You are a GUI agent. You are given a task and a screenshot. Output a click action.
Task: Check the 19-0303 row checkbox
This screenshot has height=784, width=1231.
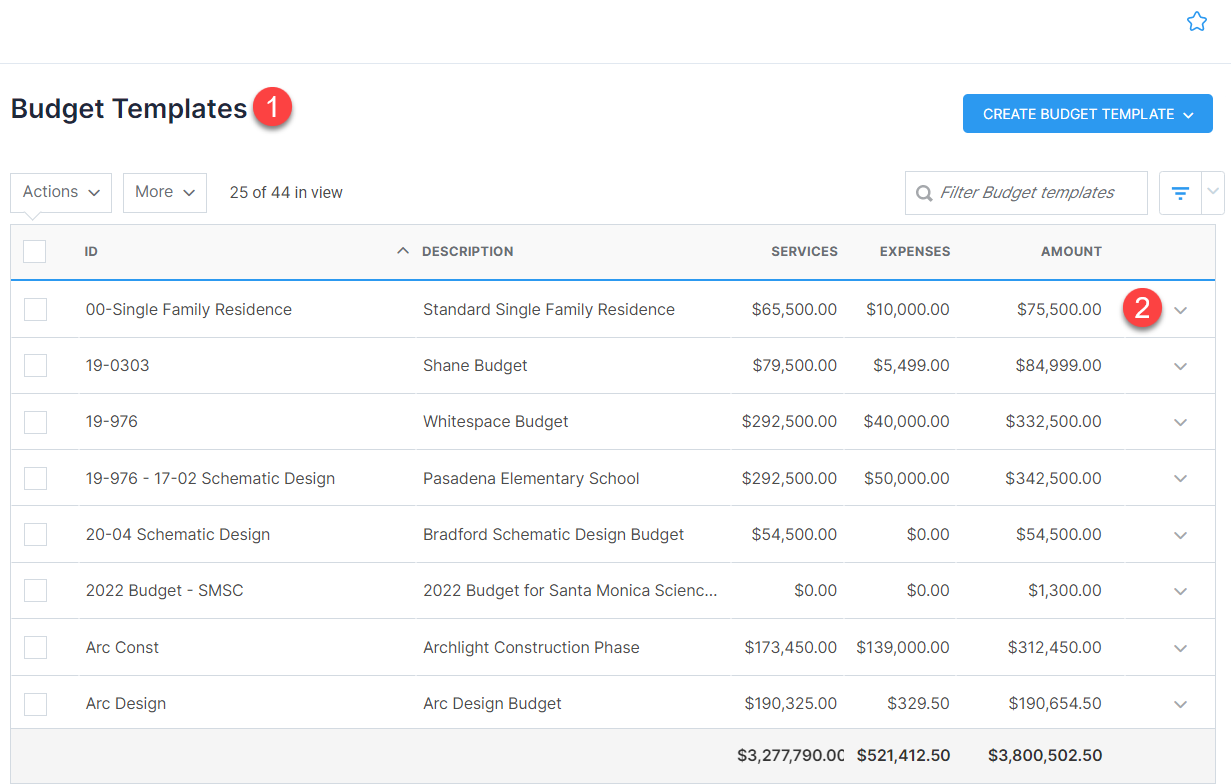coord(35,365)
